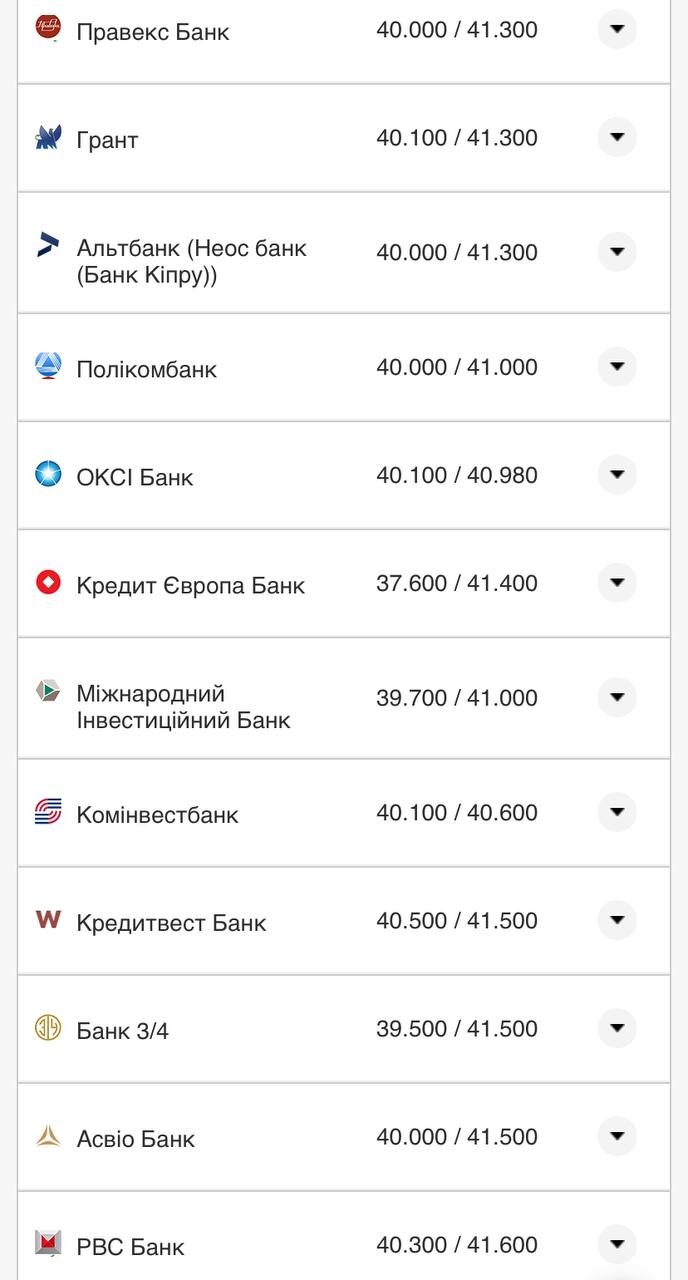The height and width of the screenshot is (1280, 688).
Task: Click the Банк 3/4 row
Action: tap(344, 1028)
